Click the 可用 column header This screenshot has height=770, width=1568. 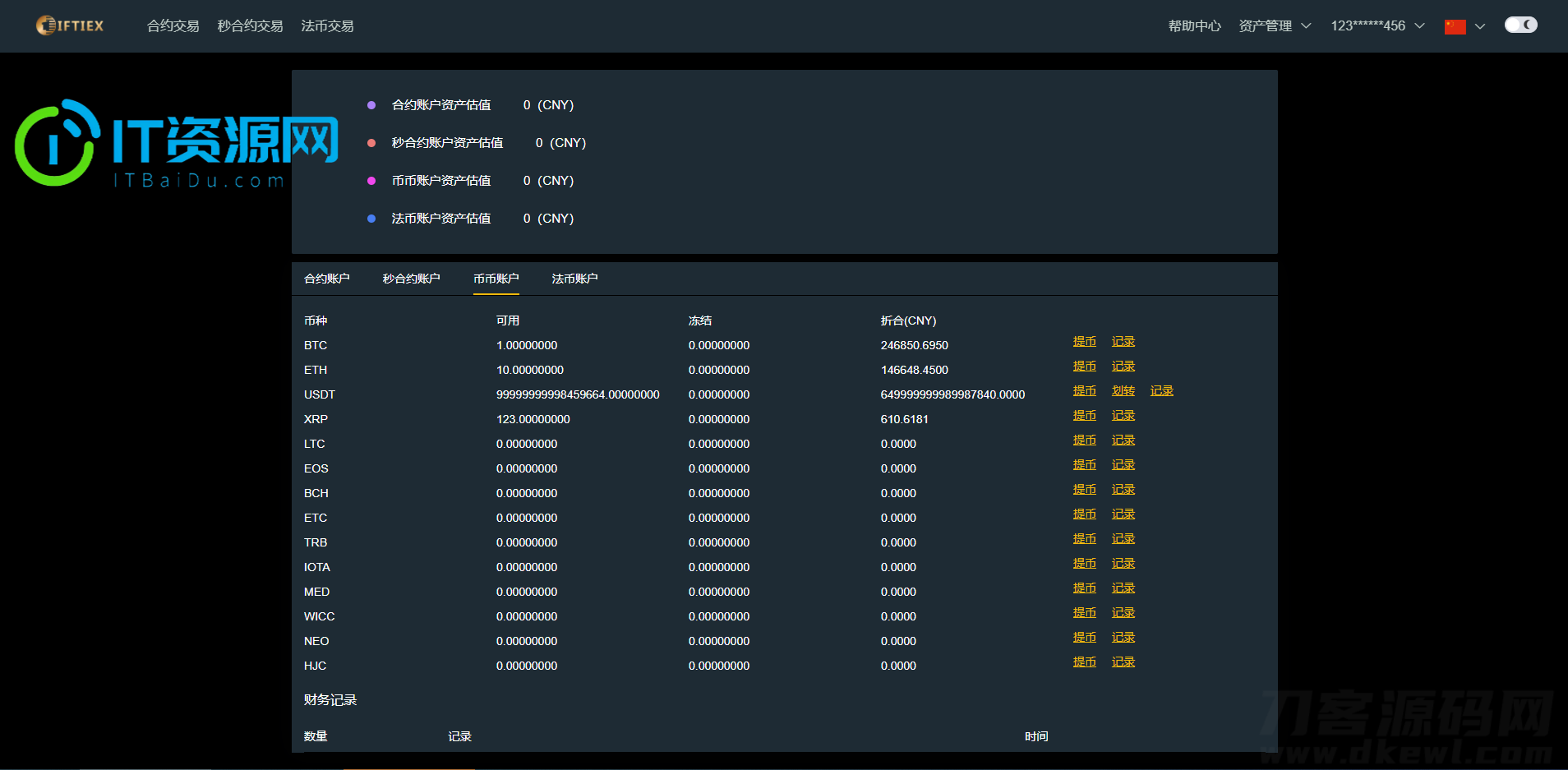508,320
